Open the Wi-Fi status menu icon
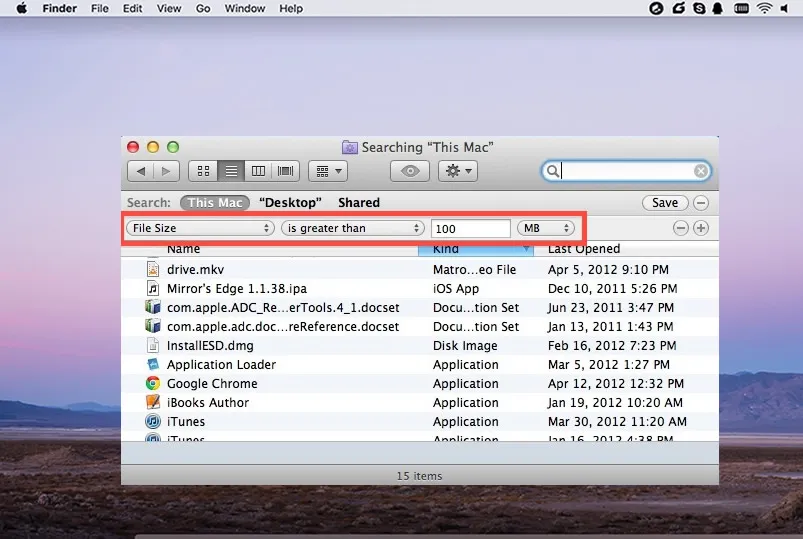The height and width of the screenshot is (539, 803). click(x=764, y=8)
